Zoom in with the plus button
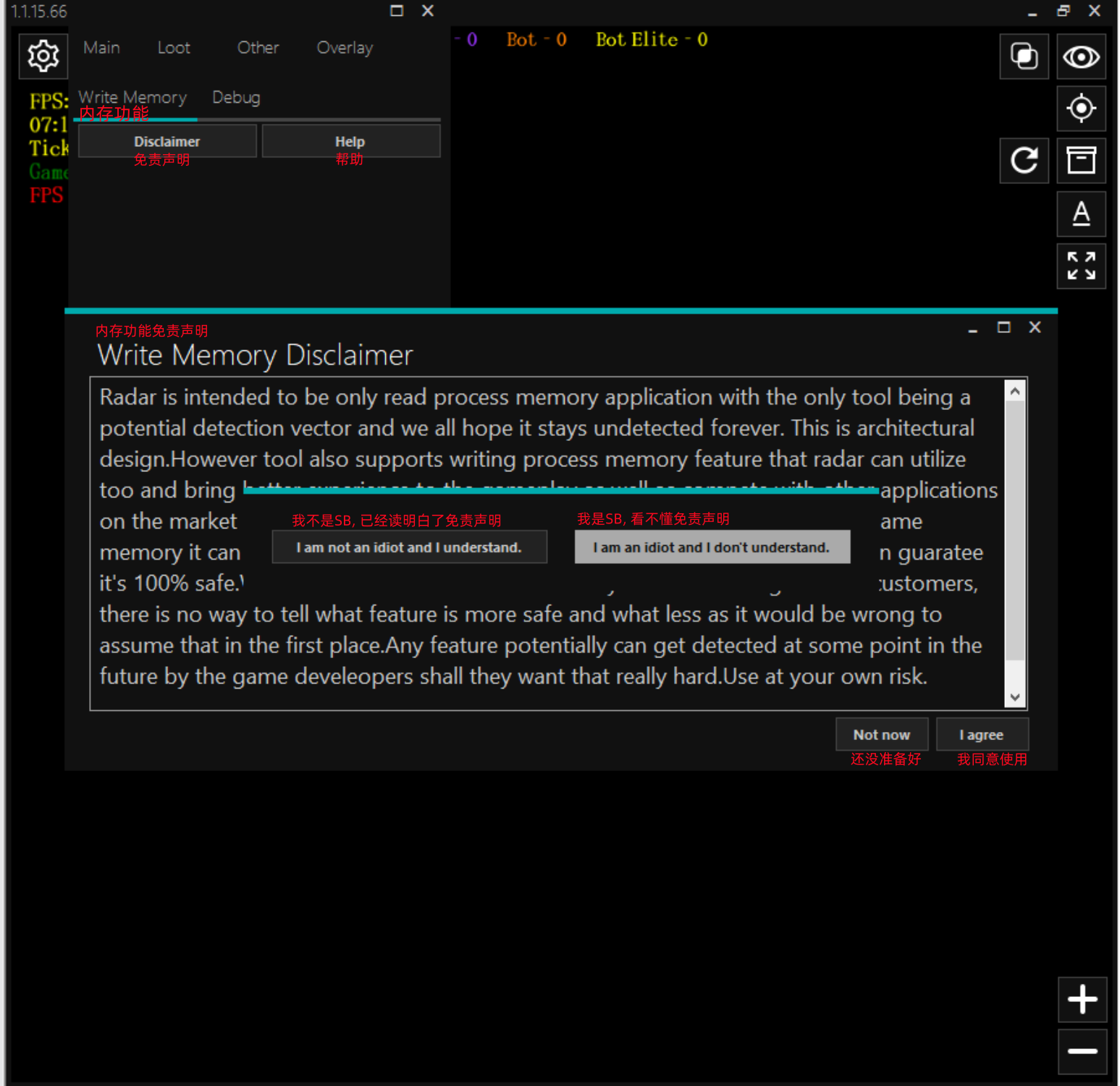The image size is (1120, 1086). point(1082,999)
